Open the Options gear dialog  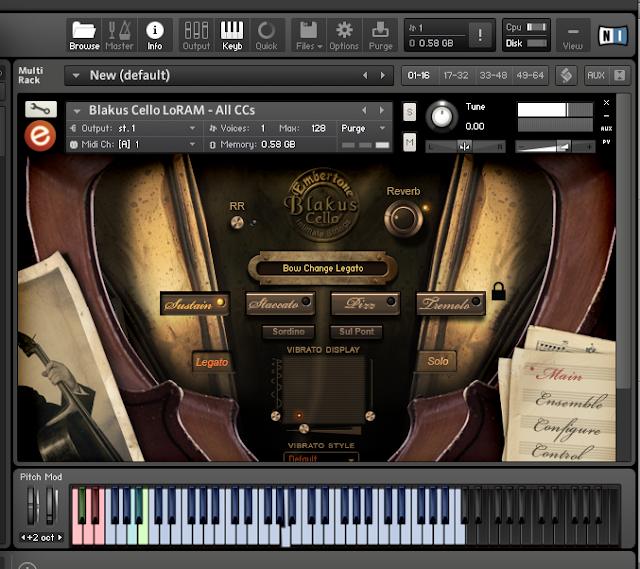coord(344,35)
